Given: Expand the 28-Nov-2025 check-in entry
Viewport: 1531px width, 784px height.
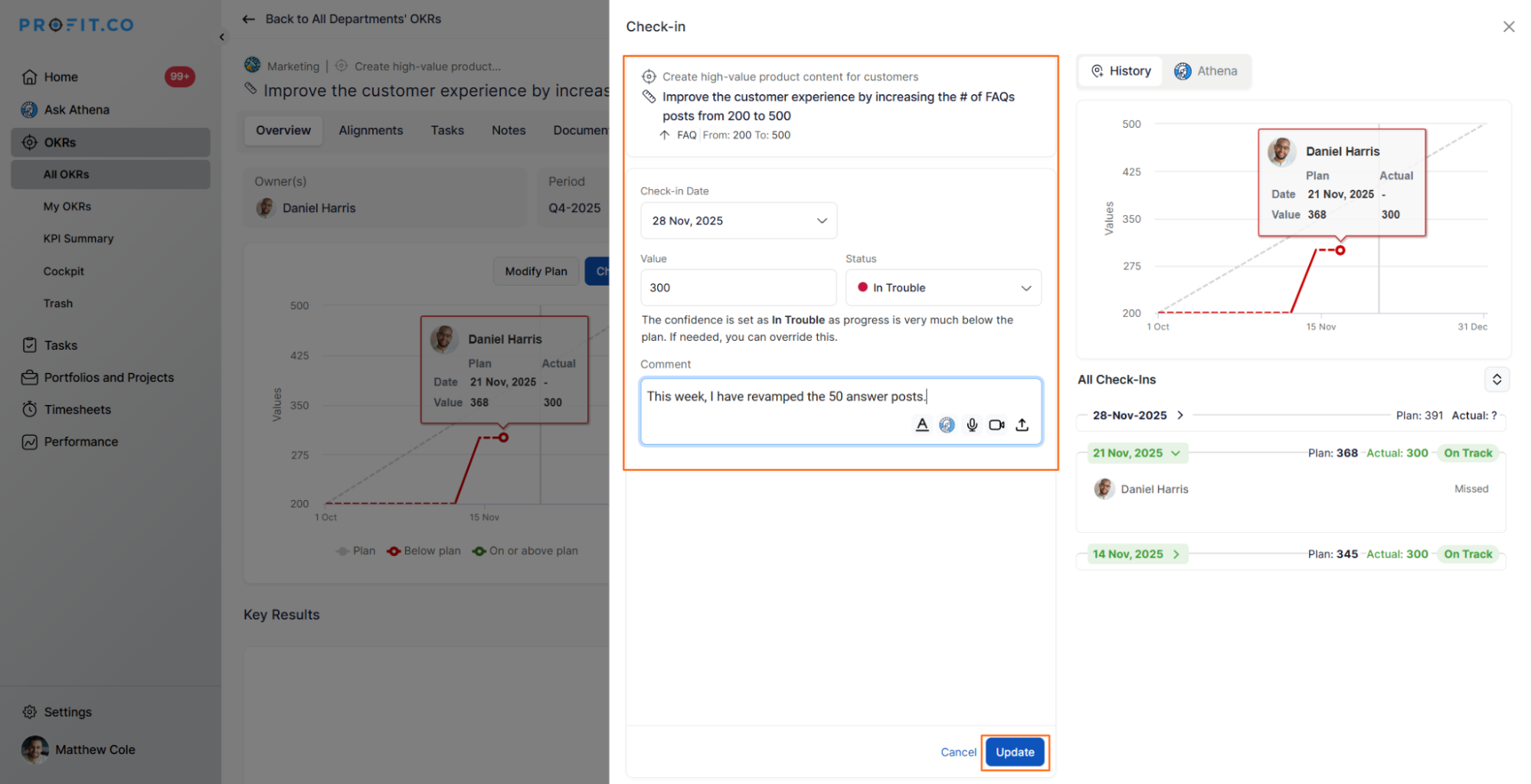Looking at the screenshot, I should (1180, 415).
